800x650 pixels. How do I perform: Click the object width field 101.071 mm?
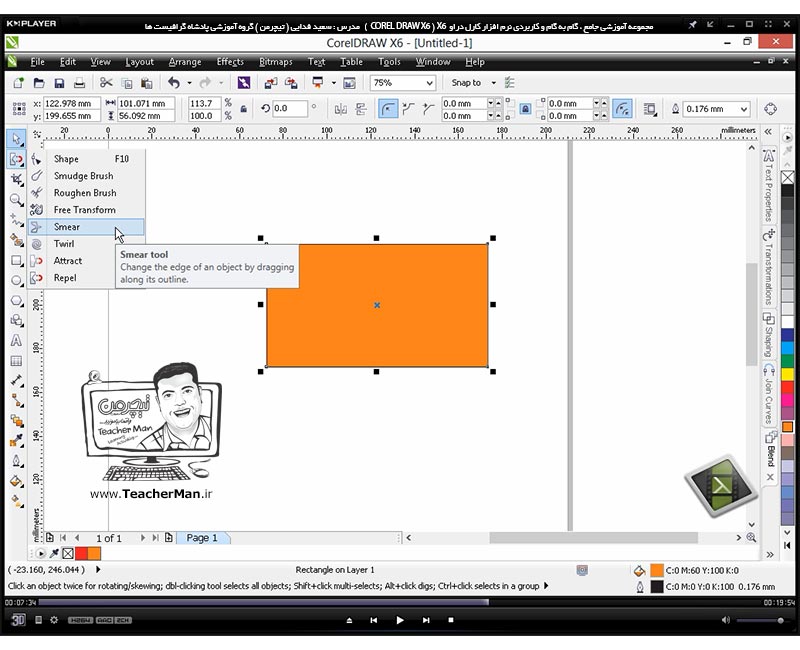(x=146, y=103)
